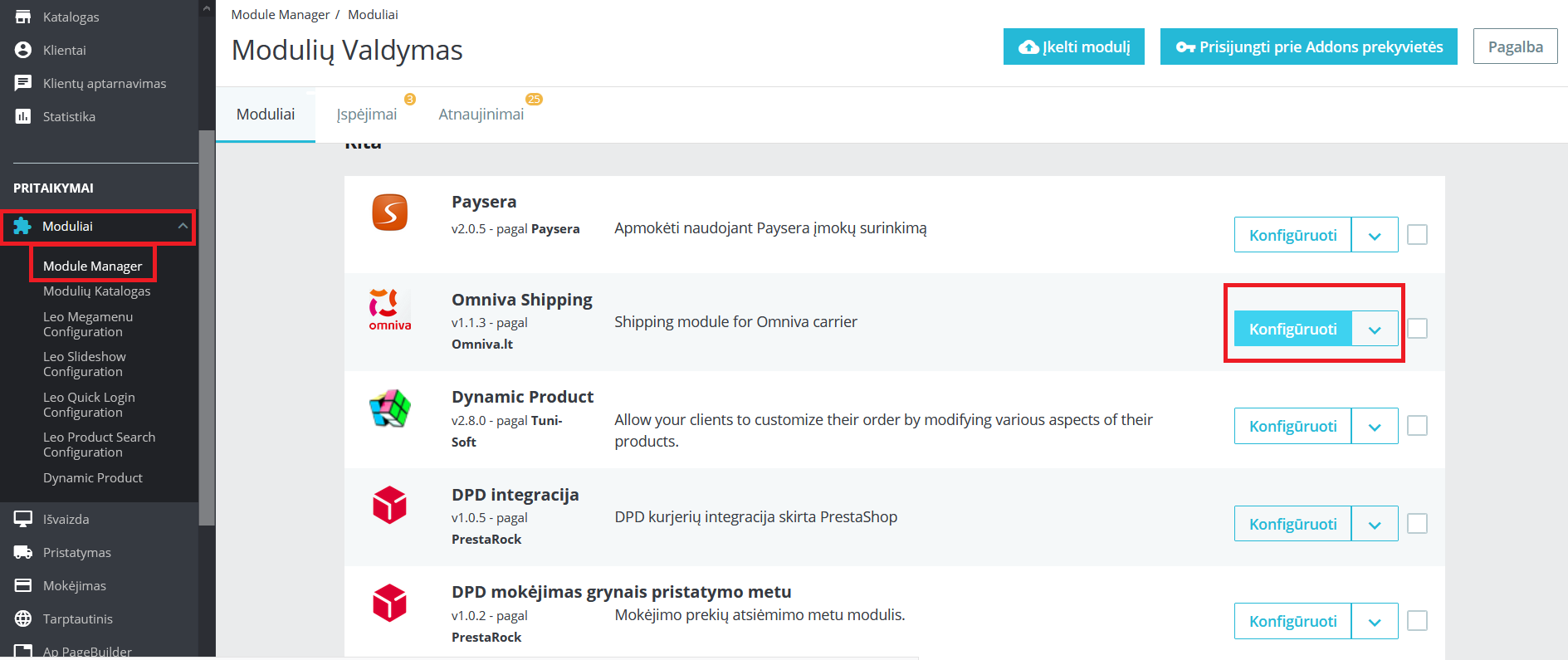This screenshot has height=660, width=1568.
Task: Click the Išvaizda monitor icon
Action: tap(23, 519)
